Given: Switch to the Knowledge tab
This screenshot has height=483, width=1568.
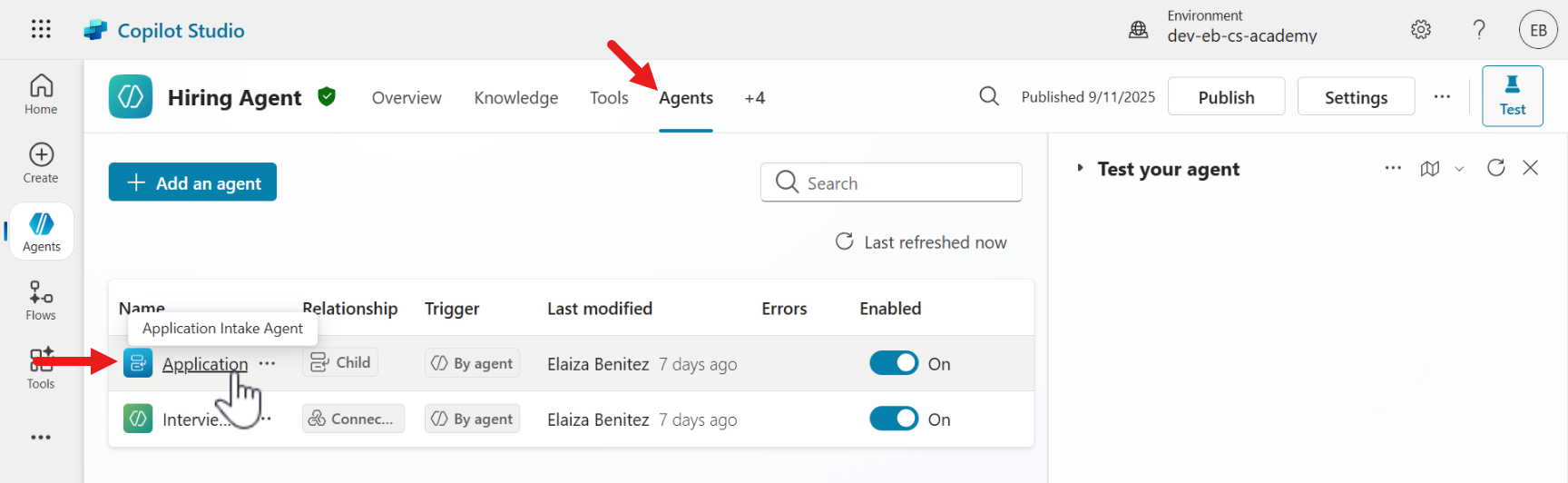Looking at the screenshot, I should pos(515,98).
